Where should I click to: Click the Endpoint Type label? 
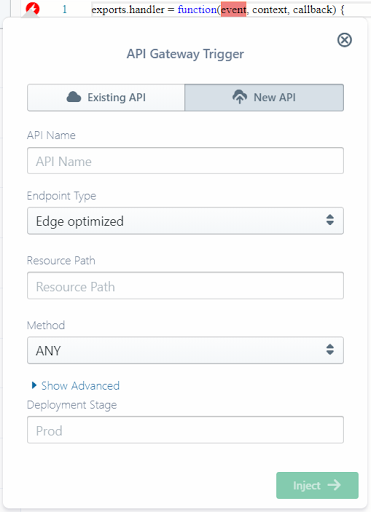(x=62, y=196)
